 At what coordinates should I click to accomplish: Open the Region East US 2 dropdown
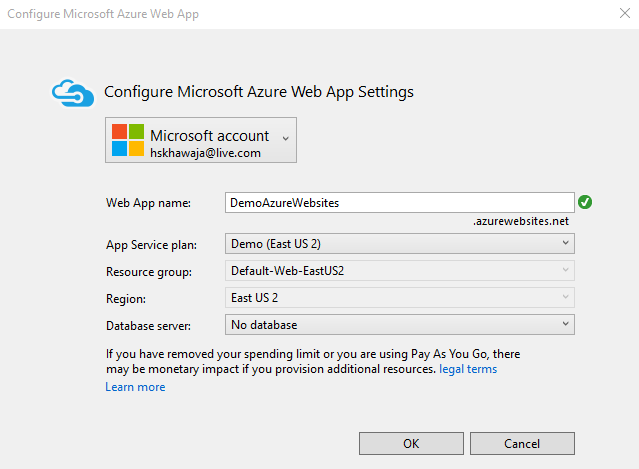pyautogui.click(x=400, y=298)
